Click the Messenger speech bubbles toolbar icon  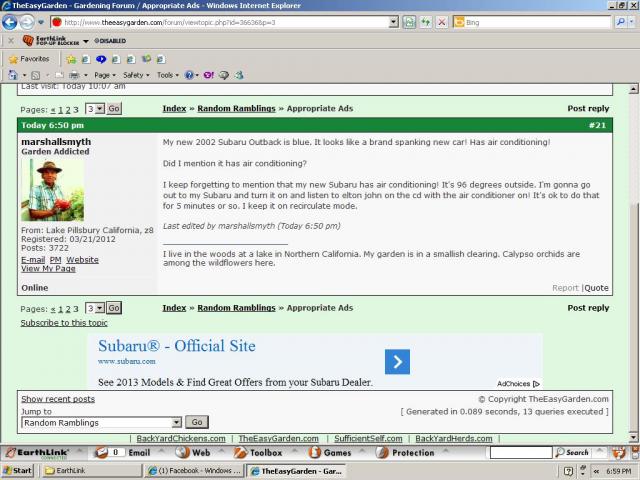click(224, 75)
